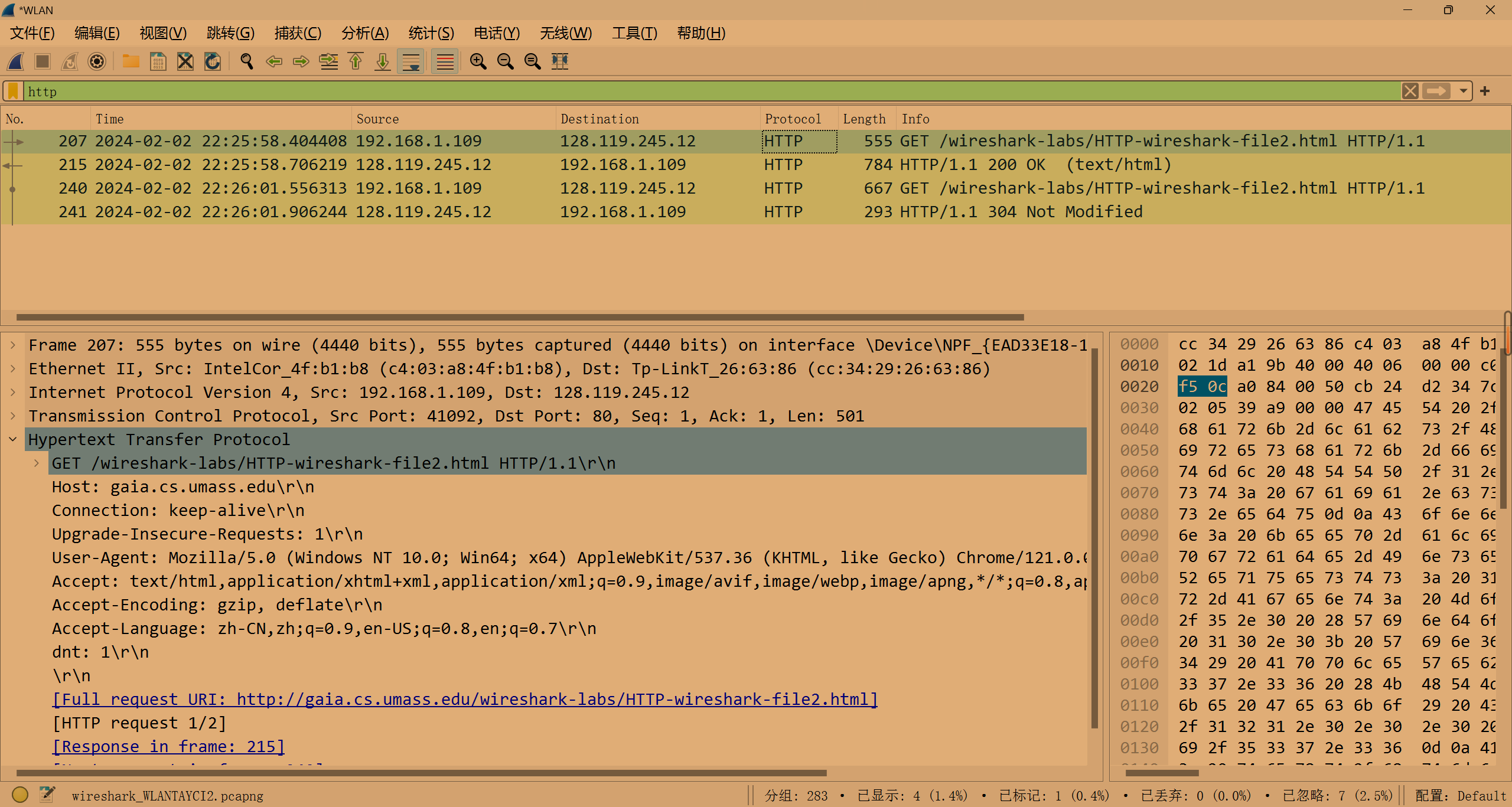Select packet 215 HTTP/1.1 200 OK row
This screenshot has width=1512, height=807.
coord(756,165)
